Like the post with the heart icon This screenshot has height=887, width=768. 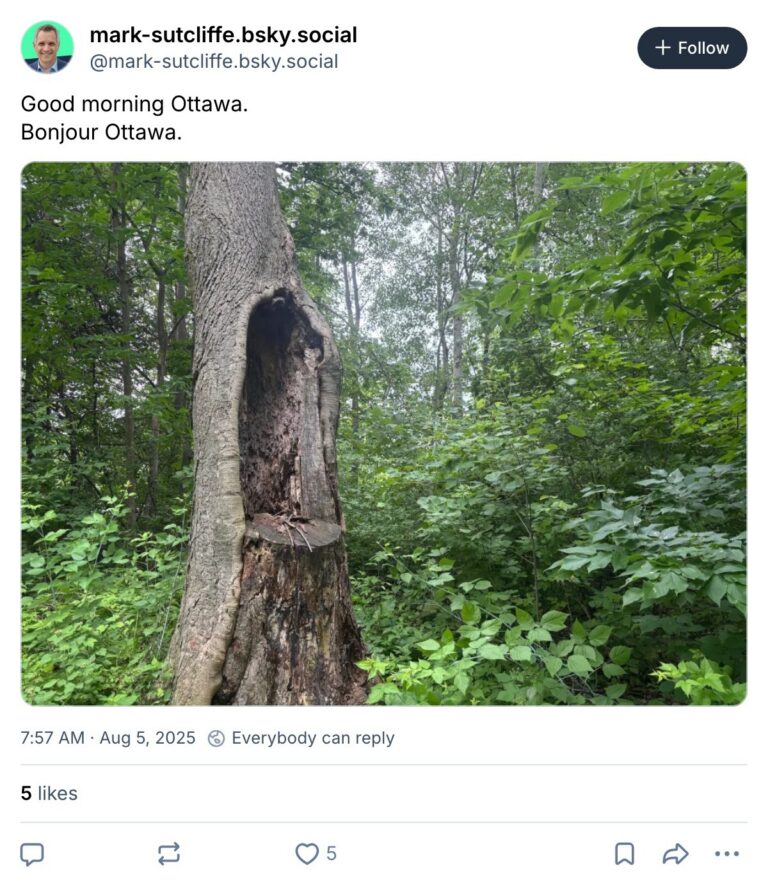[307, 854]
